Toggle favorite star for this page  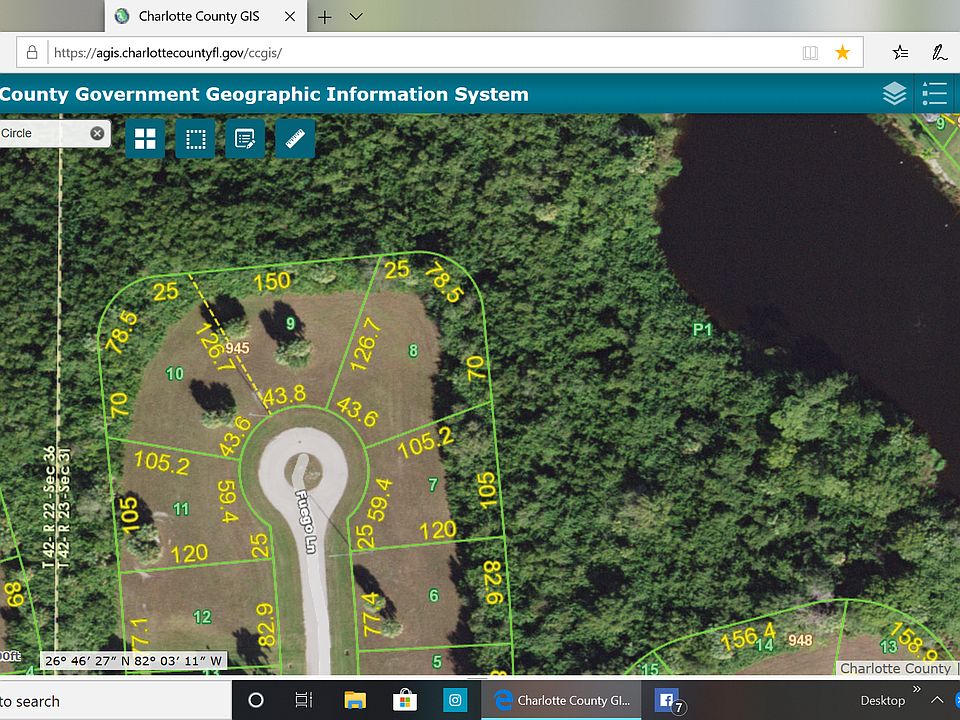(843, 52)
